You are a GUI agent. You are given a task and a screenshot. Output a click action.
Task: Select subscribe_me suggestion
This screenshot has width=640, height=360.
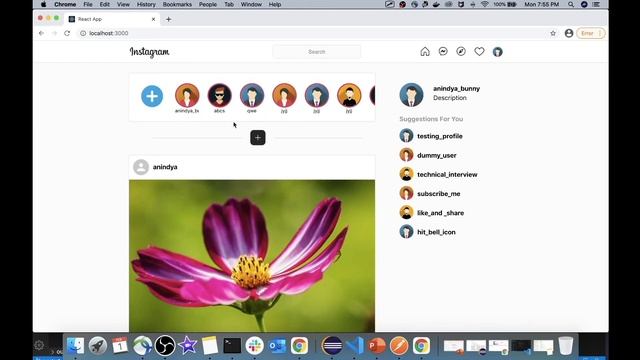(x=438, y=193)
